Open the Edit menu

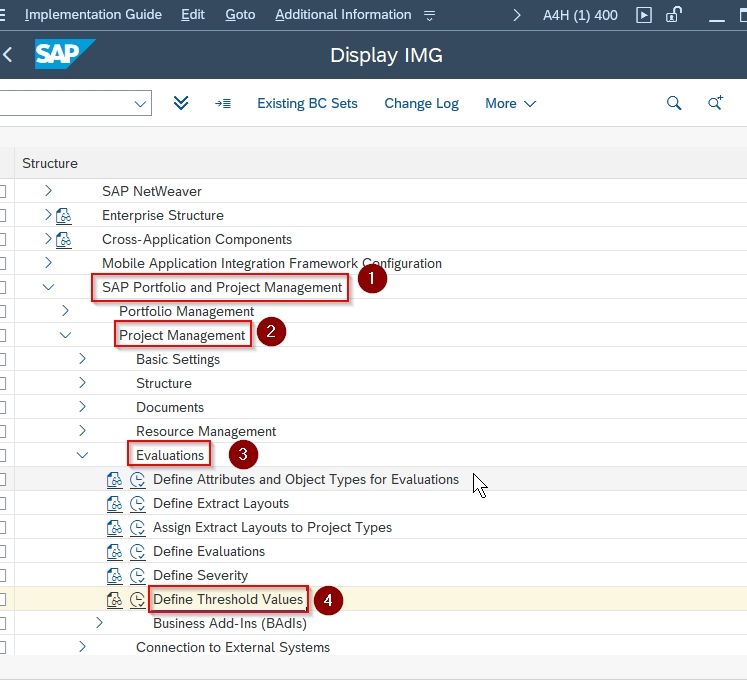(x=192, y=15)
